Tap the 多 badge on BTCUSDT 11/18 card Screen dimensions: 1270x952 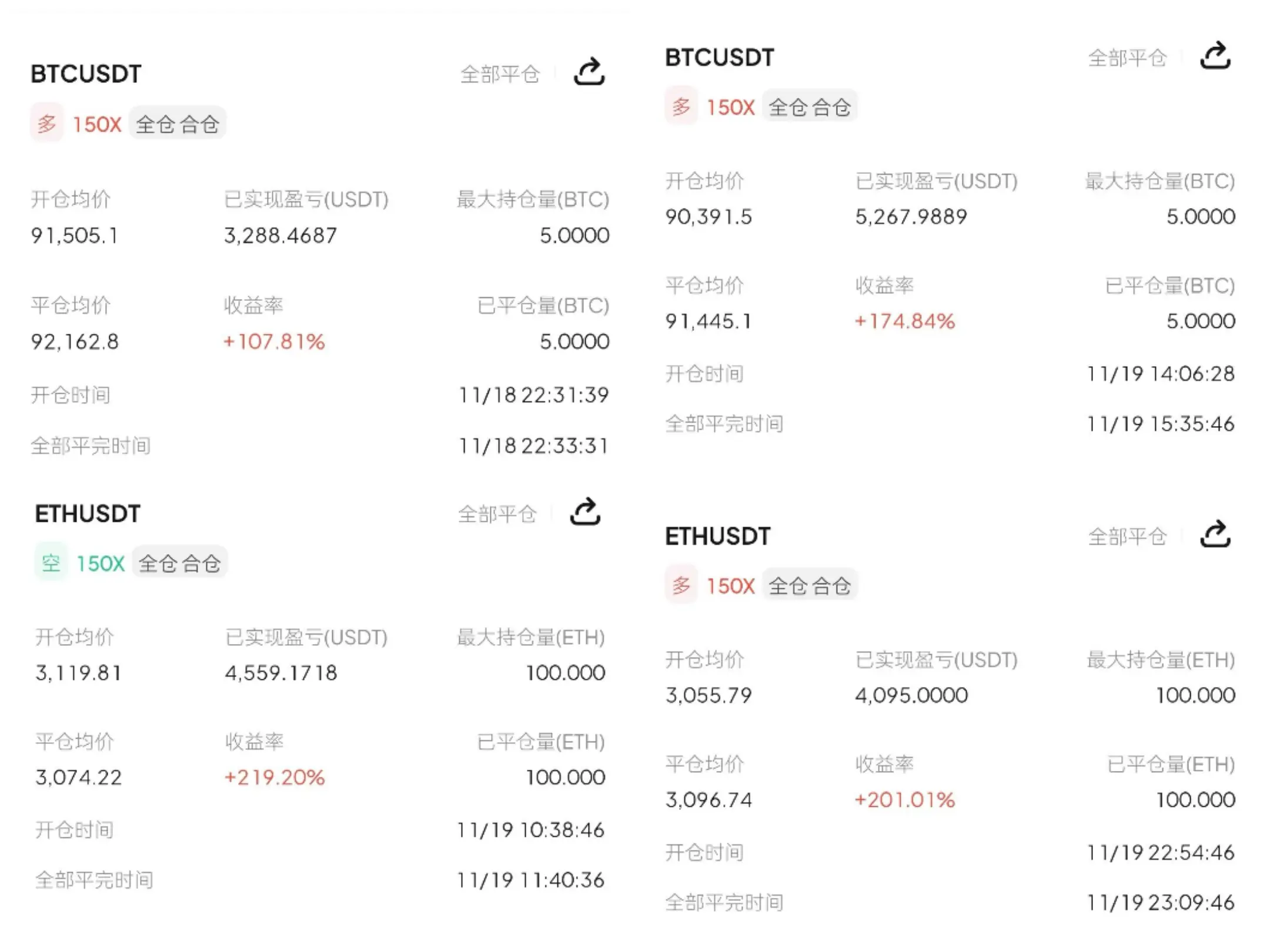47,123
